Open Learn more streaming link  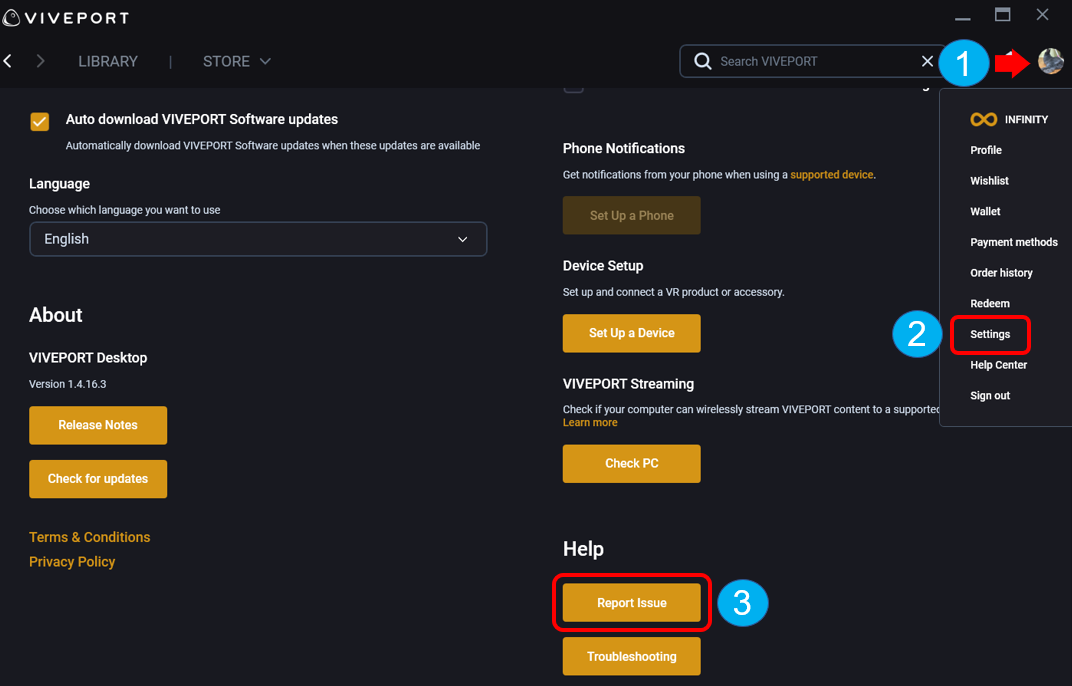coord(590,423)
